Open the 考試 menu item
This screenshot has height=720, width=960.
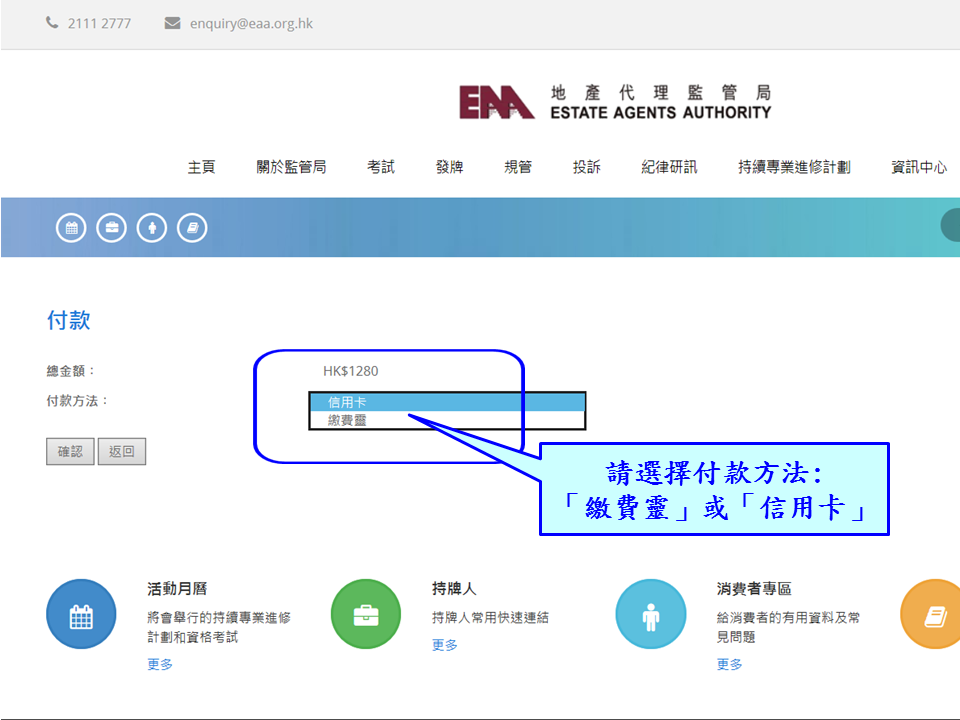381,167
